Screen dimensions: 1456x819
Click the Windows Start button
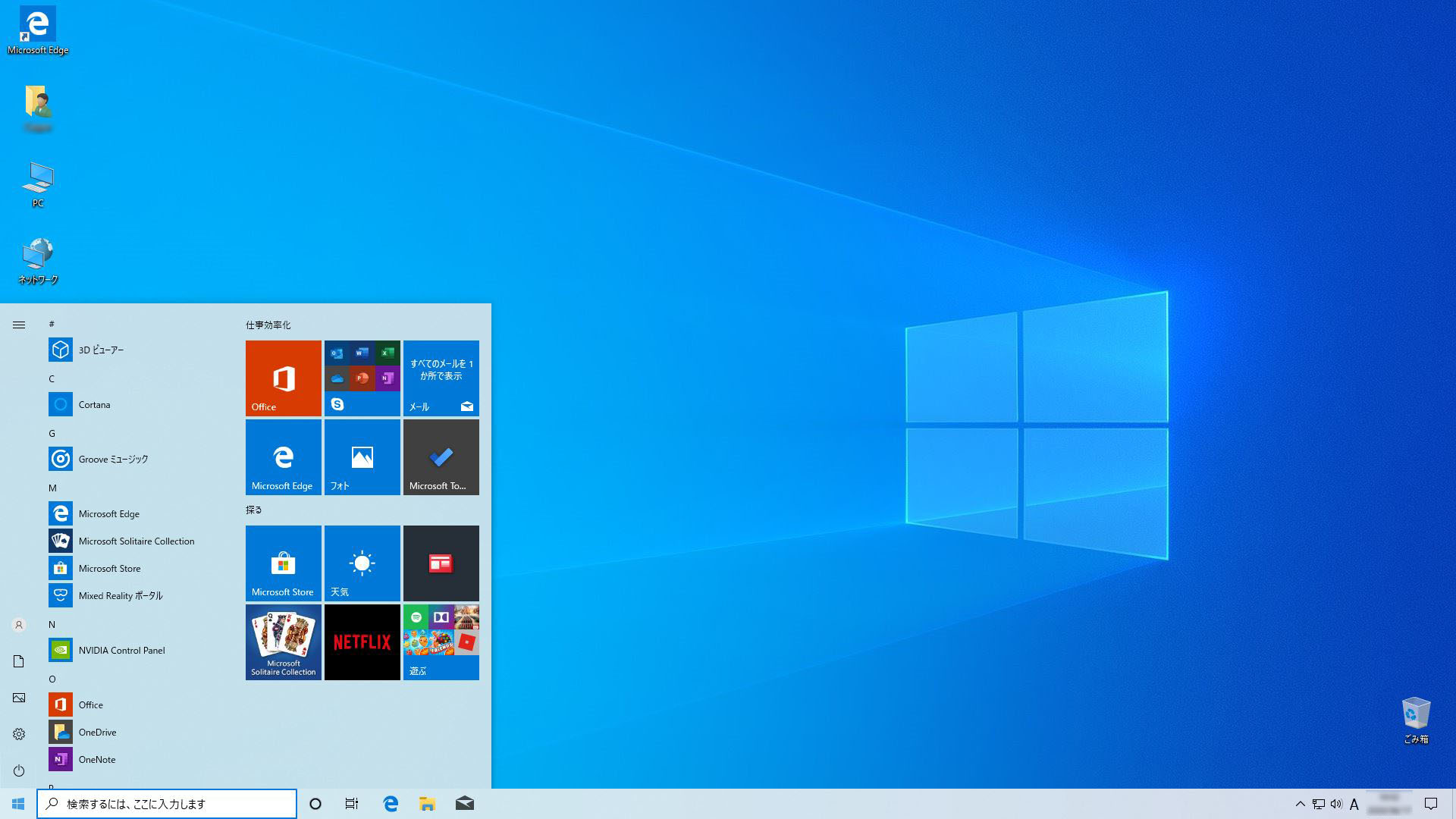(x=18, y=804)
